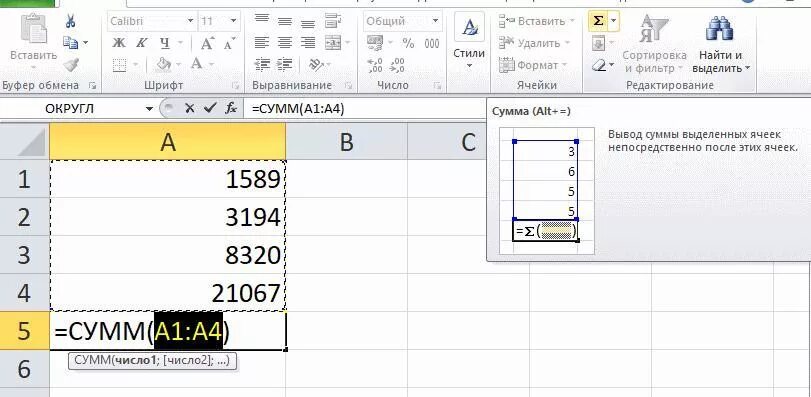
Task: Increase indent in alignment group
Action: (x=284, y=65)
